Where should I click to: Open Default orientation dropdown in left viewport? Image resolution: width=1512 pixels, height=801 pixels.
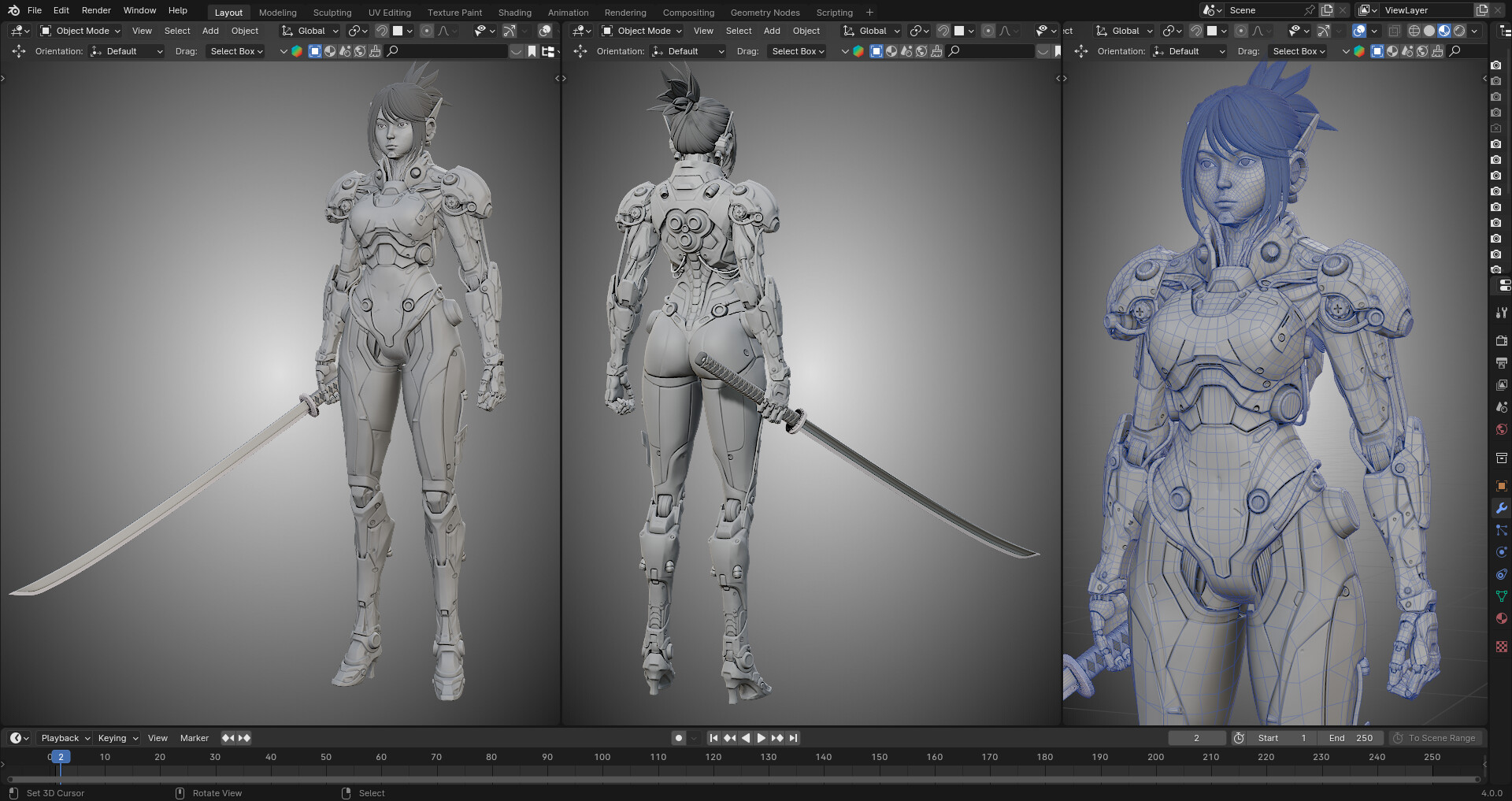127,51
